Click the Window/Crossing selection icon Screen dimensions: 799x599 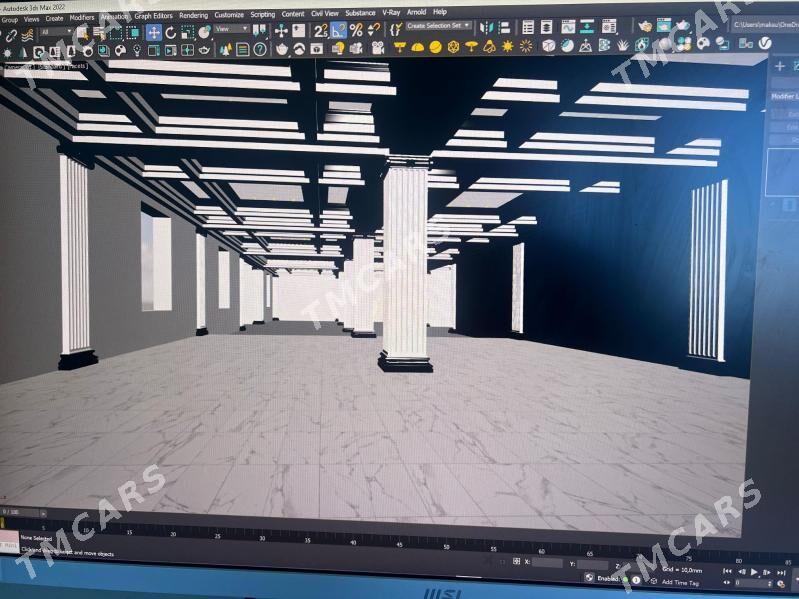pyautogui.click(x=132, y=33)
